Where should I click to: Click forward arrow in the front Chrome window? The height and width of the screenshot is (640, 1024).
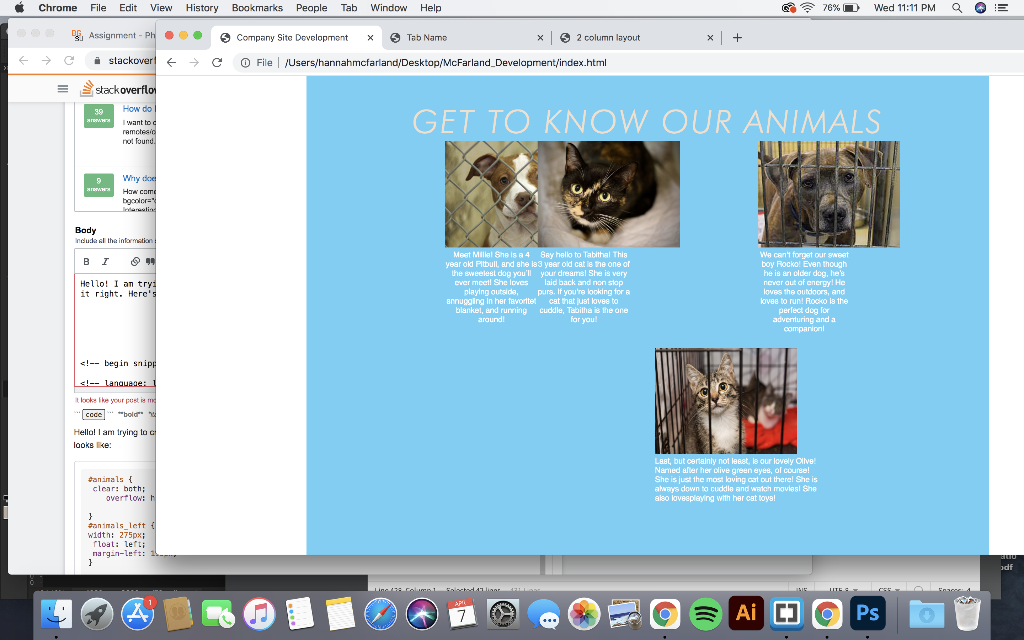[194, 63]
